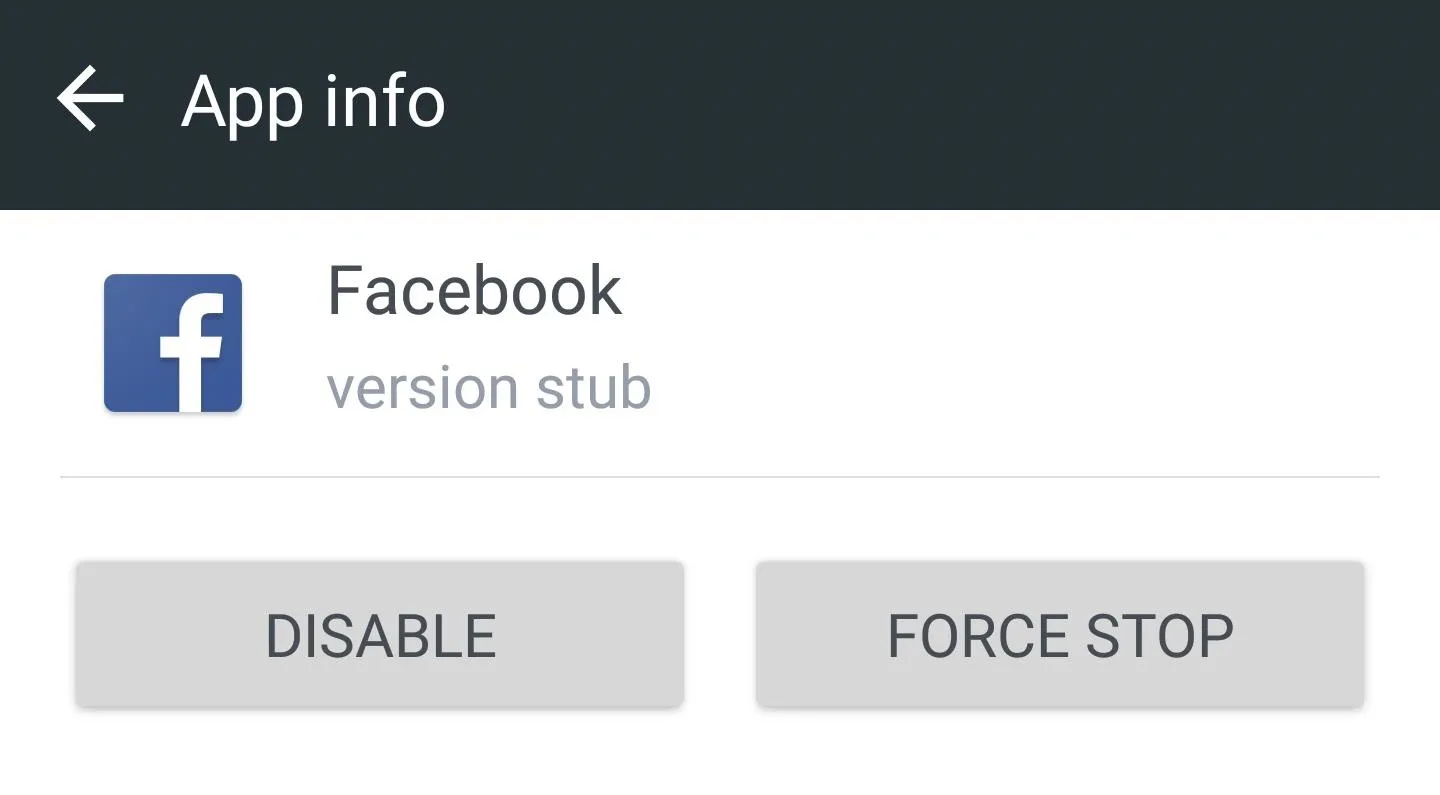Viewport: 1440px width, 795px height.
Task: Tap the back arrow in the header
Action: (90, 99)
